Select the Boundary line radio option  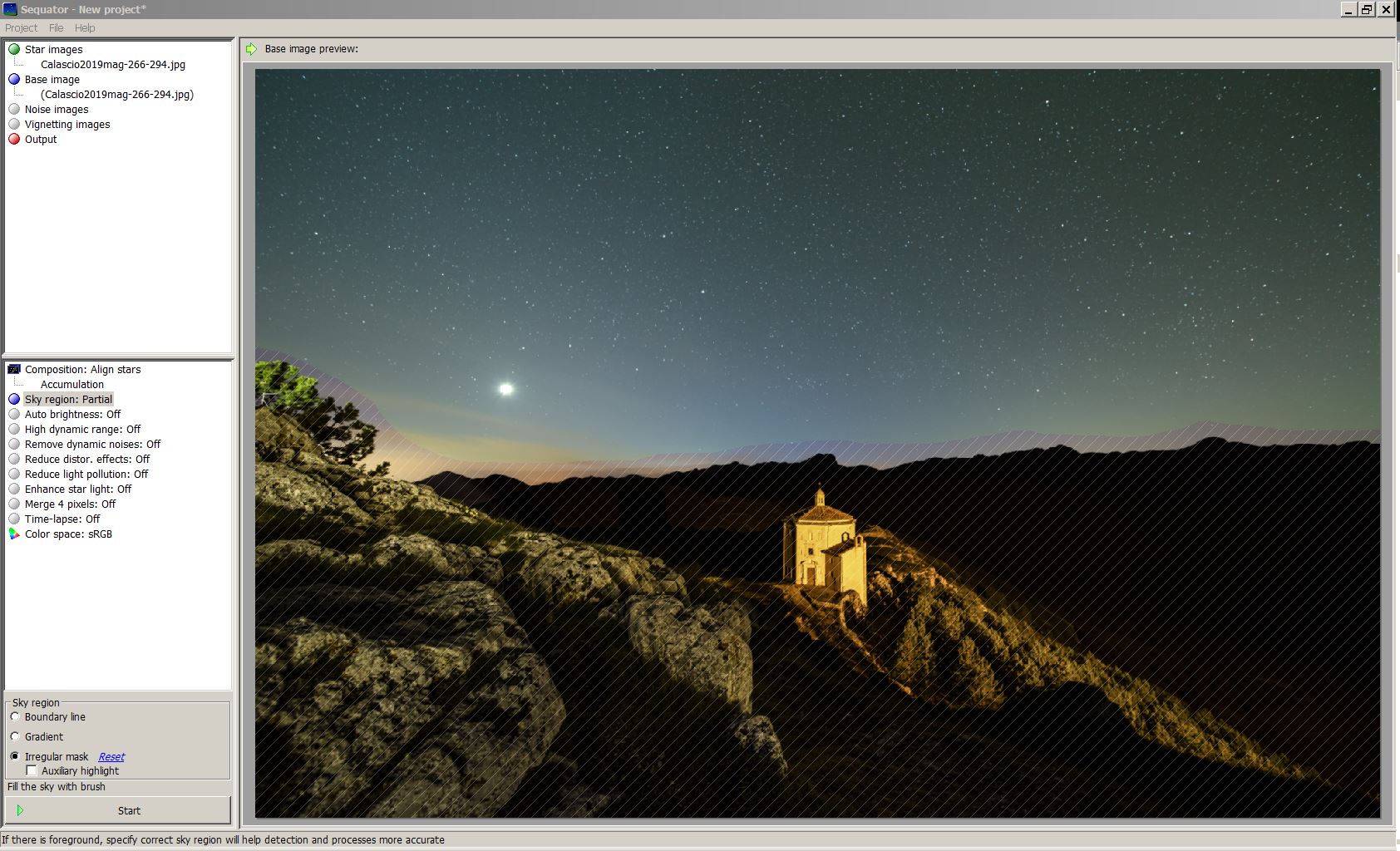click(15, 716)
